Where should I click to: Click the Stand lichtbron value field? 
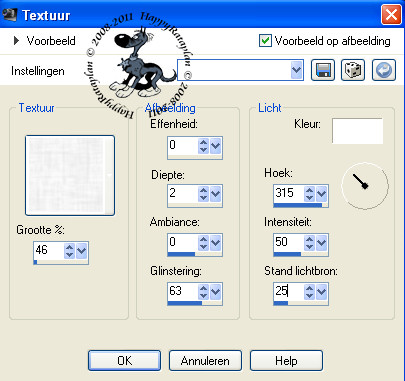pos(288,292)
